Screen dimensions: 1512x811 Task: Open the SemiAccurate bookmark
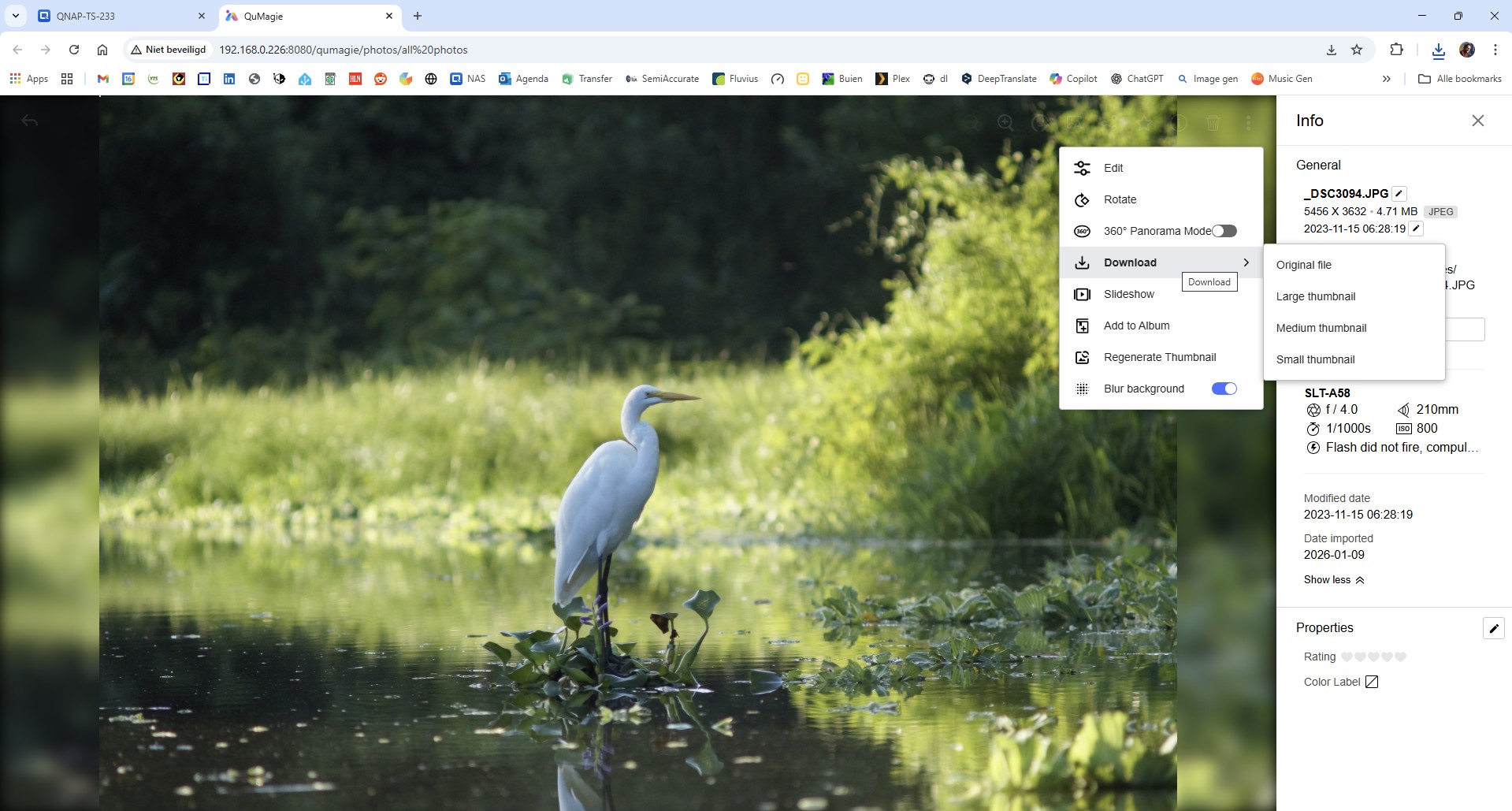pos(663,79)
